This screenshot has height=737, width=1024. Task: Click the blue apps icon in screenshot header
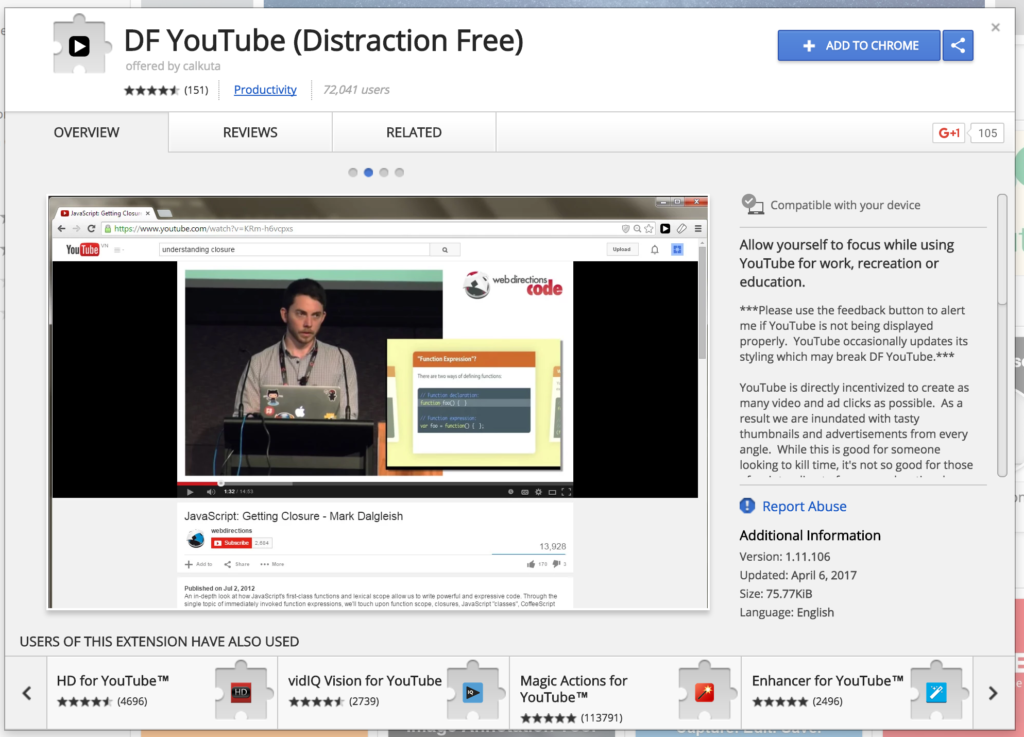[x=677, y=249]
